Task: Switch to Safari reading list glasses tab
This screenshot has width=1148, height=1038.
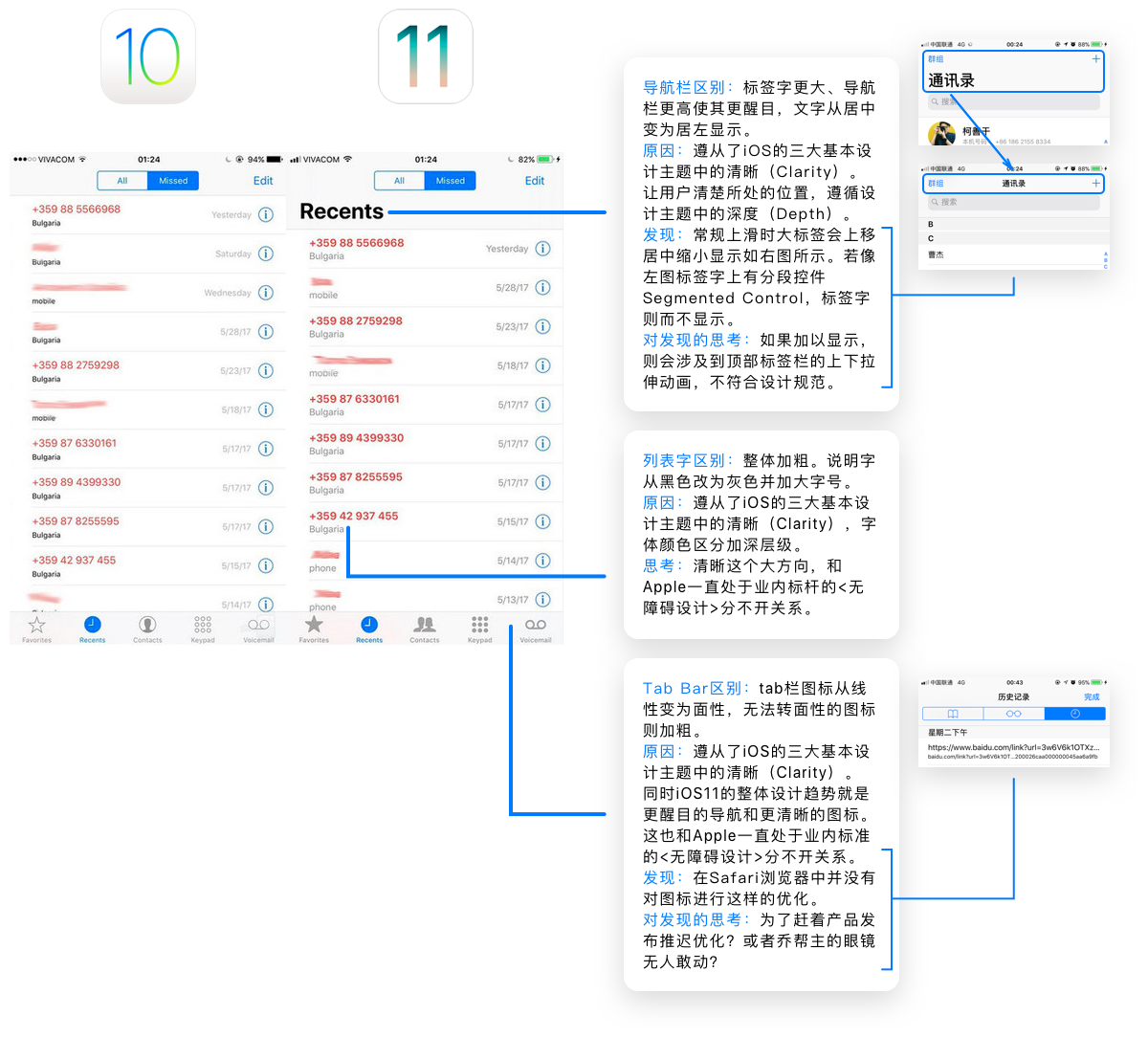Action: coord(1014,714)
